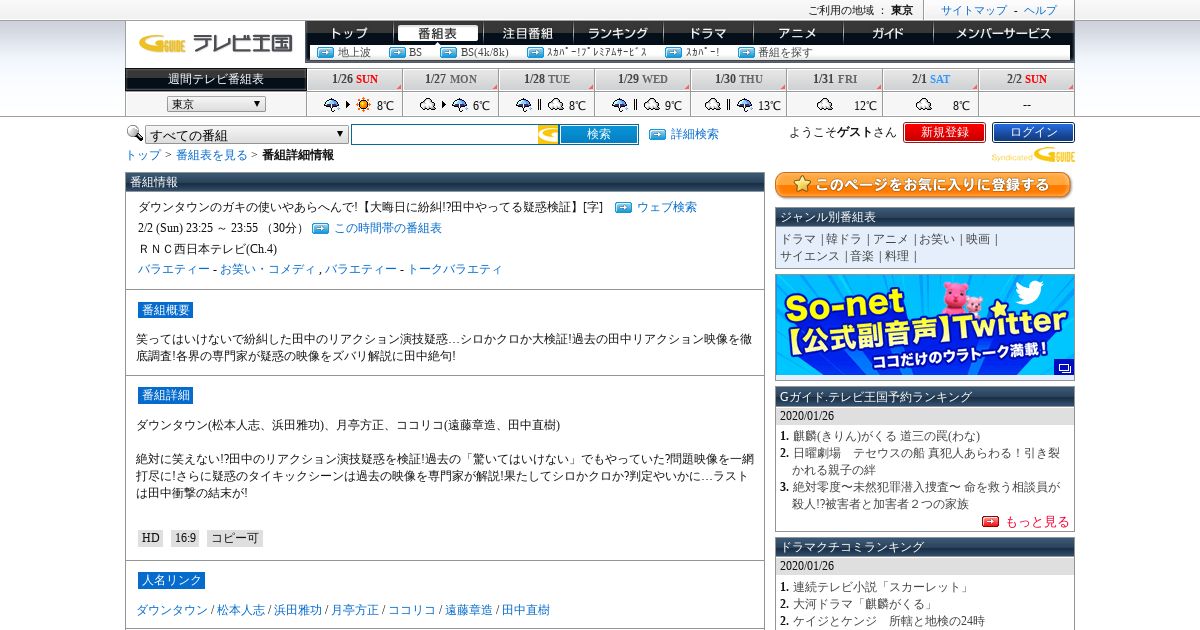The height and width of the screenshot is (630, 1200).
Task: Click the small icon on So-net banner corner
Action: click(1064, 367)
